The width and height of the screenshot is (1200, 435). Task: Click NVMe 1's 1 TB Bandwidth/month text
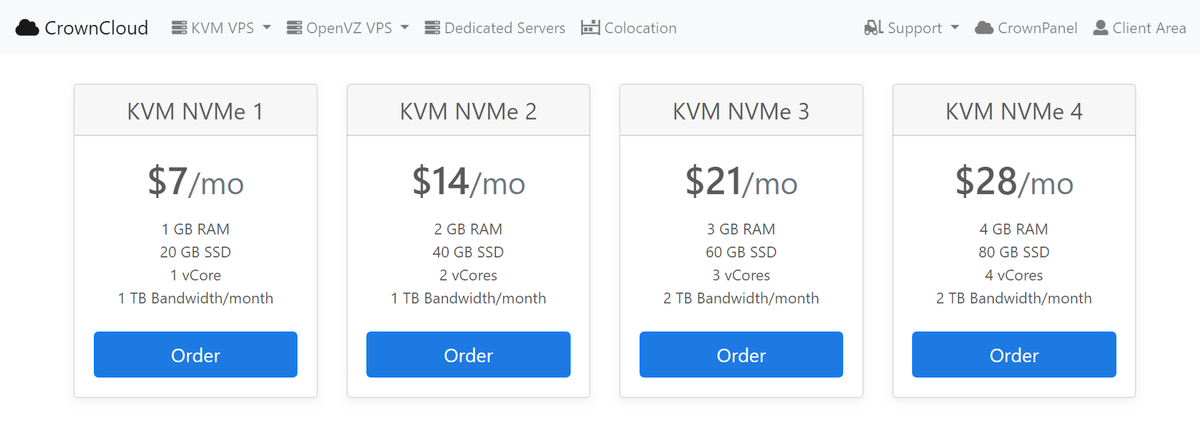click(x=195, y=298)
